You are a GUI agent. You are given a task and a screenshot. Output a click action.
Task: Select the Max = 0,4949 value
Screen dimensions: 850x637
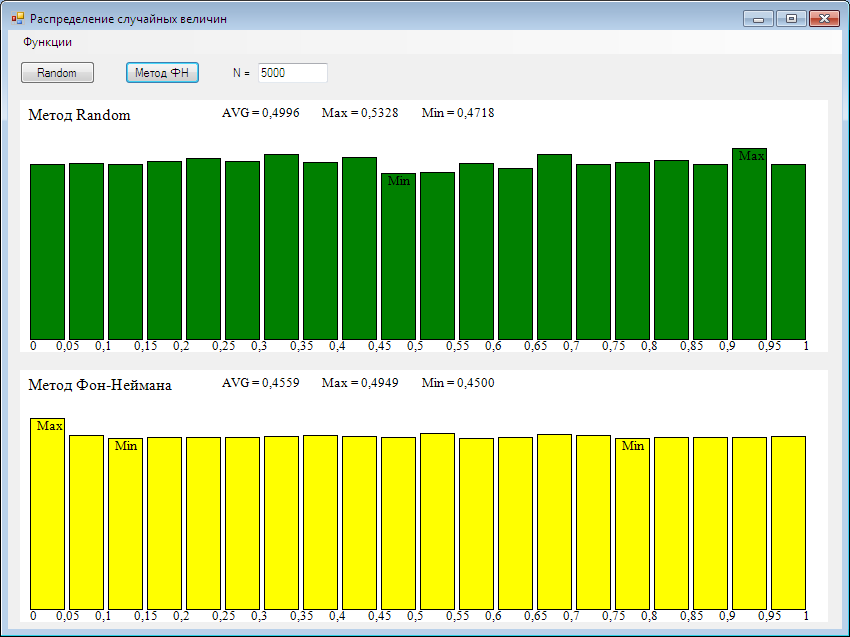pyautogui.click(x=360, y=383)
